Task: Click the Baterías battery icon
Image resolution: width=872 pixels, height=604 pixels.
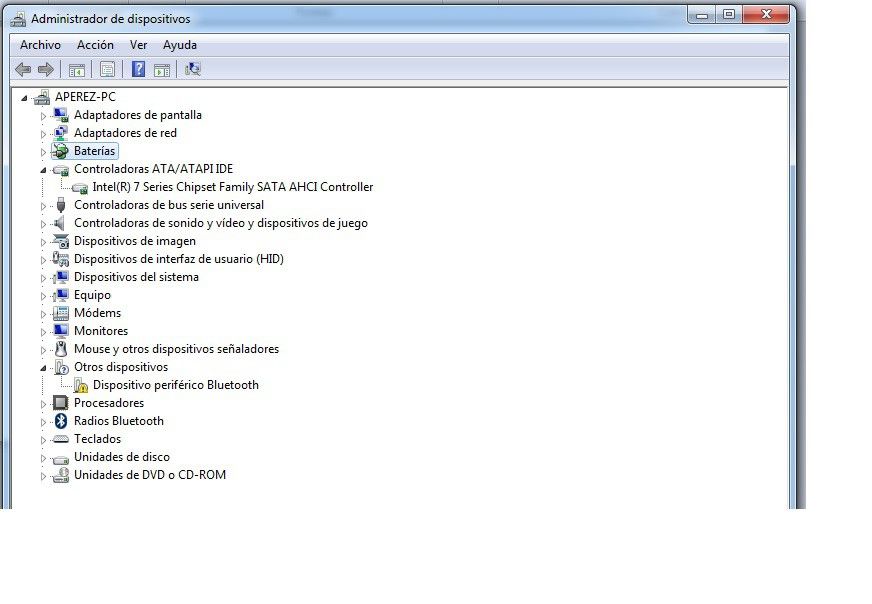Action: point(61,151)
